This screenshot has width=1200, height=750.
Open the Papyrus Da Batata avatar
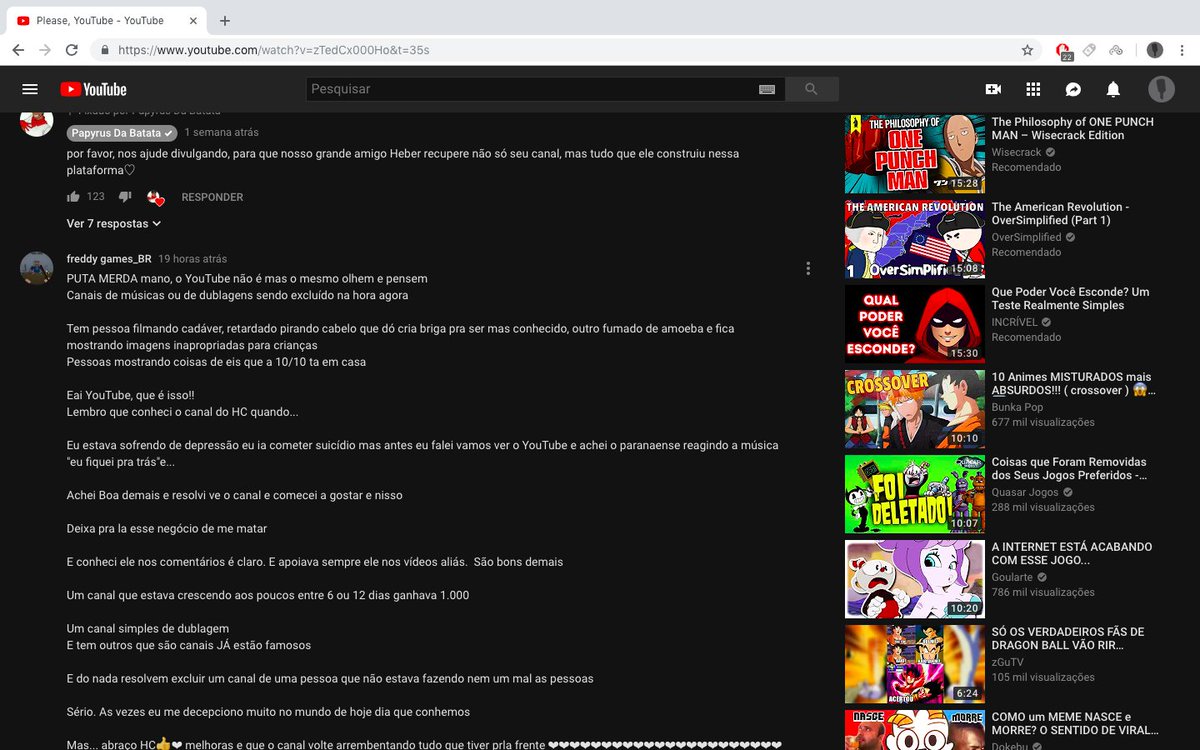pyautogui.click(x=37, y=119)
